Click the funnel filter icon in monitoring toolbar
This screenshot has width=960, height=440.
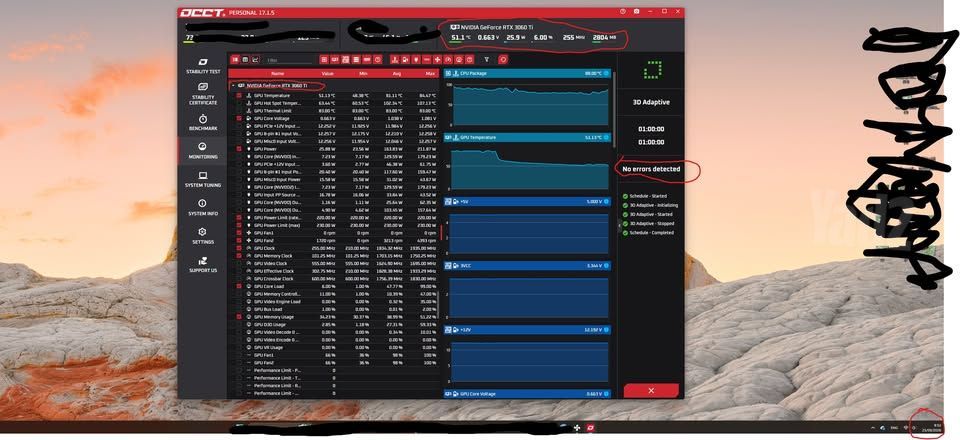tap(487, 59)
